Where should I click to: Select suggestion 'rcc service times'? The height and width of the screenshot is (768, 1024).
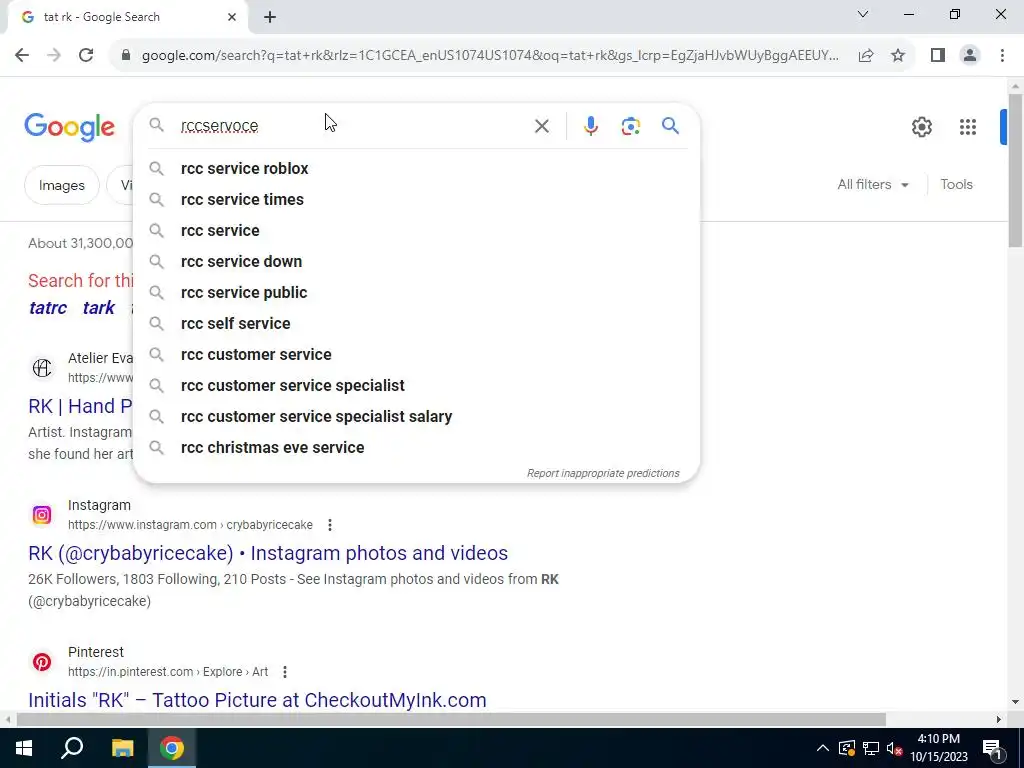point(416,199)
